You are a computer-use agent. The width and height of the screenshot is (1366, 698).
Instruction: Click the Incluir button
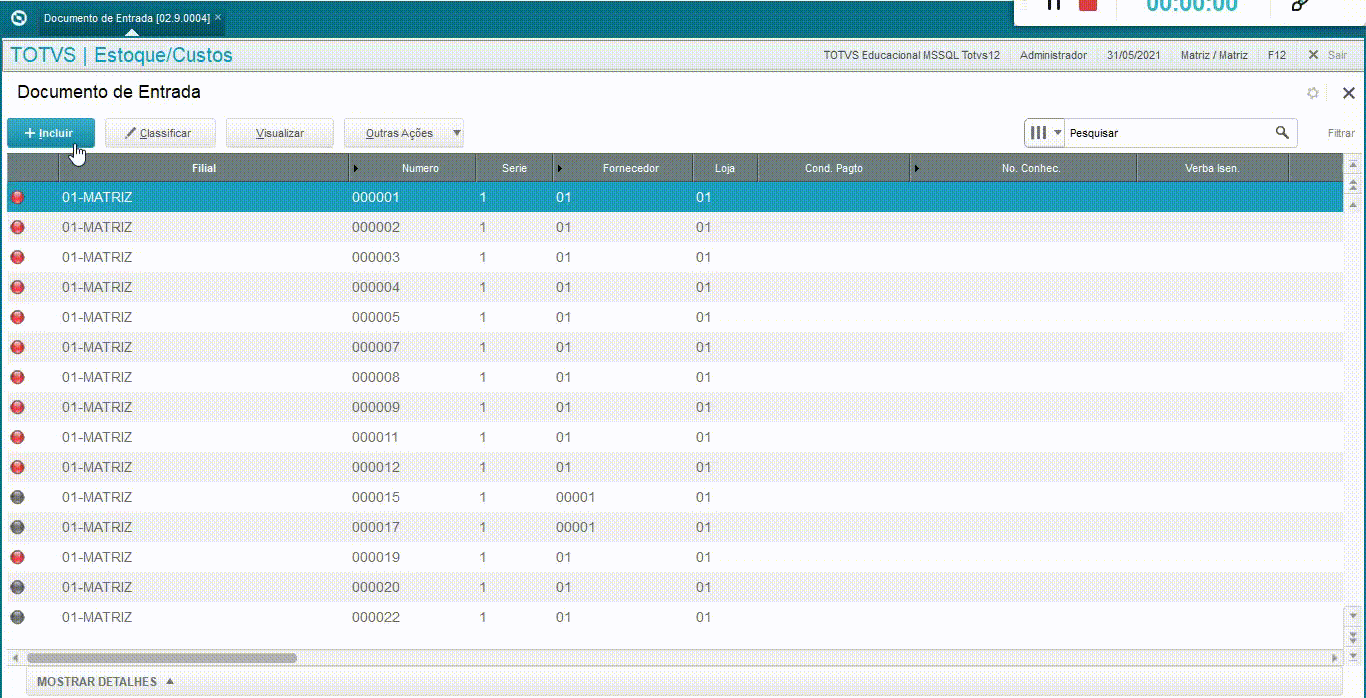pyautogui.click(x=50, y=133)
